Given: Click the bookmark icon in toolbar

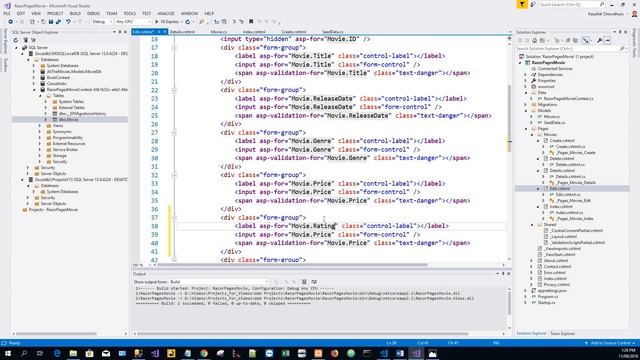Looking at the screenshot, I should point(251,22).
